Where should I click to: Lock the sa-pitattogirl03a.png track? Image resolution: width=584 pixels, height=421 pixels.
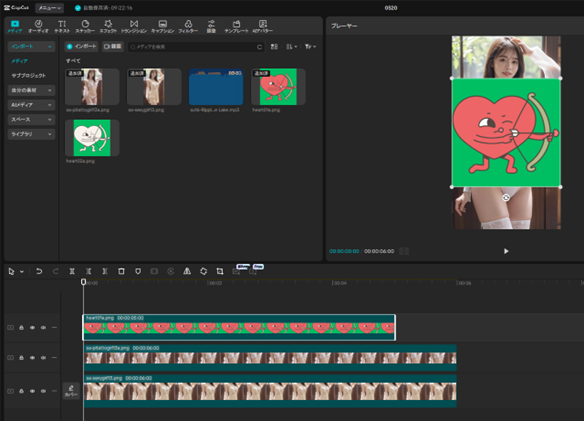(21, 358)
